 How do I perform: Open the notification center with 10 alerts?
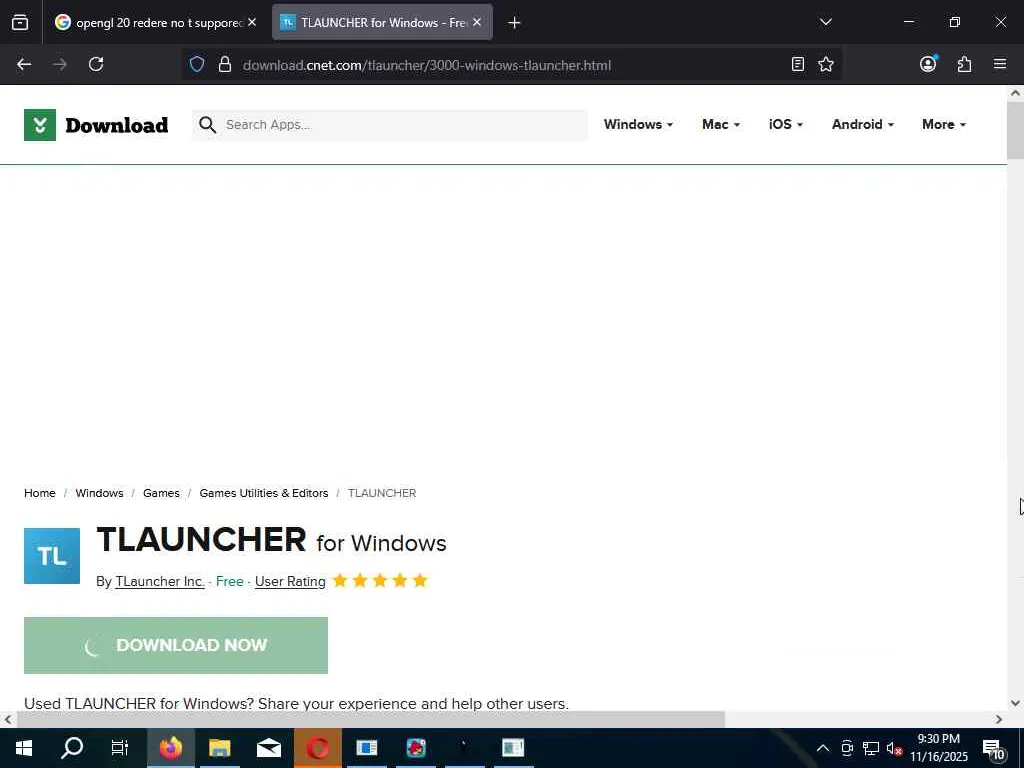click(995, 748)
